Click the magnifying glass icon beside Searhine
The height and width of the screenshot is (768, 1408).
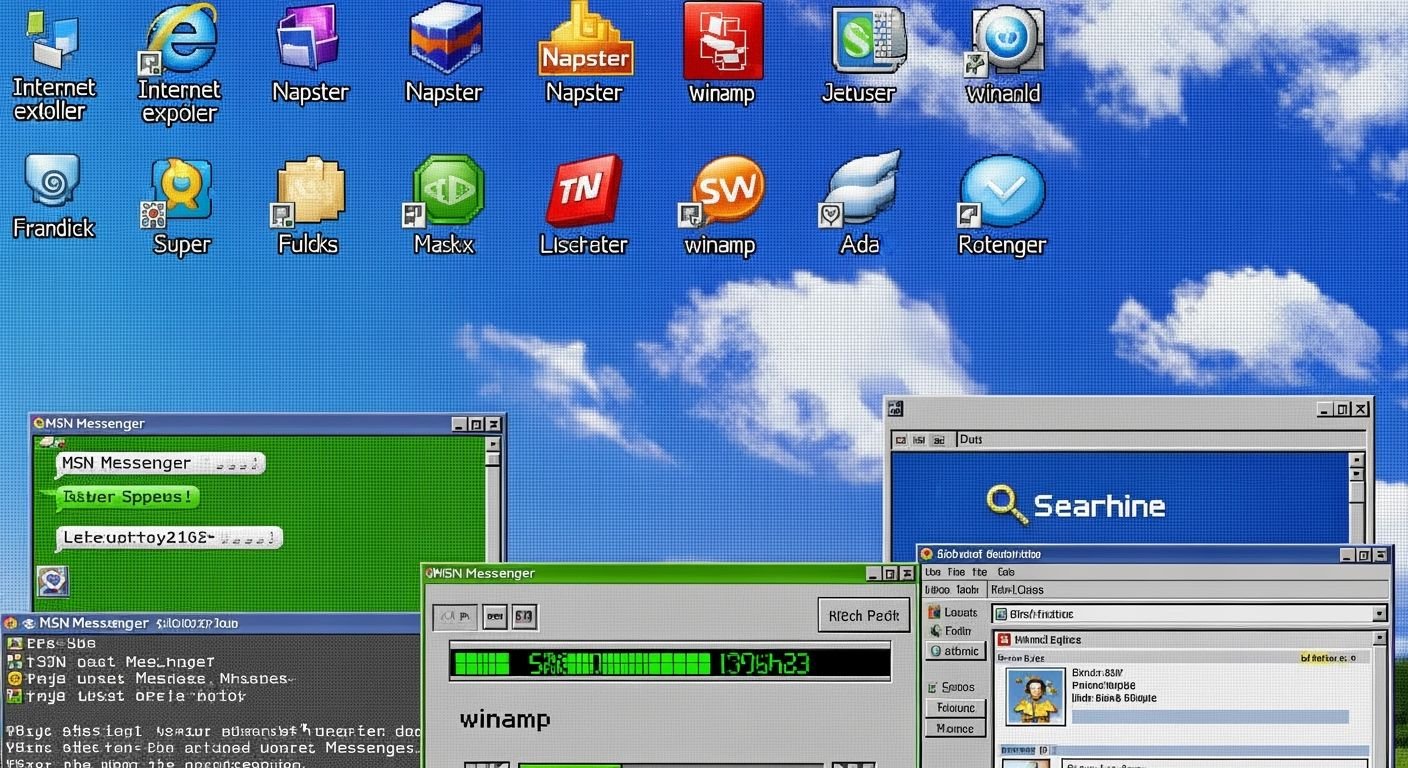pyautogui.click(x=1006, y=503)
